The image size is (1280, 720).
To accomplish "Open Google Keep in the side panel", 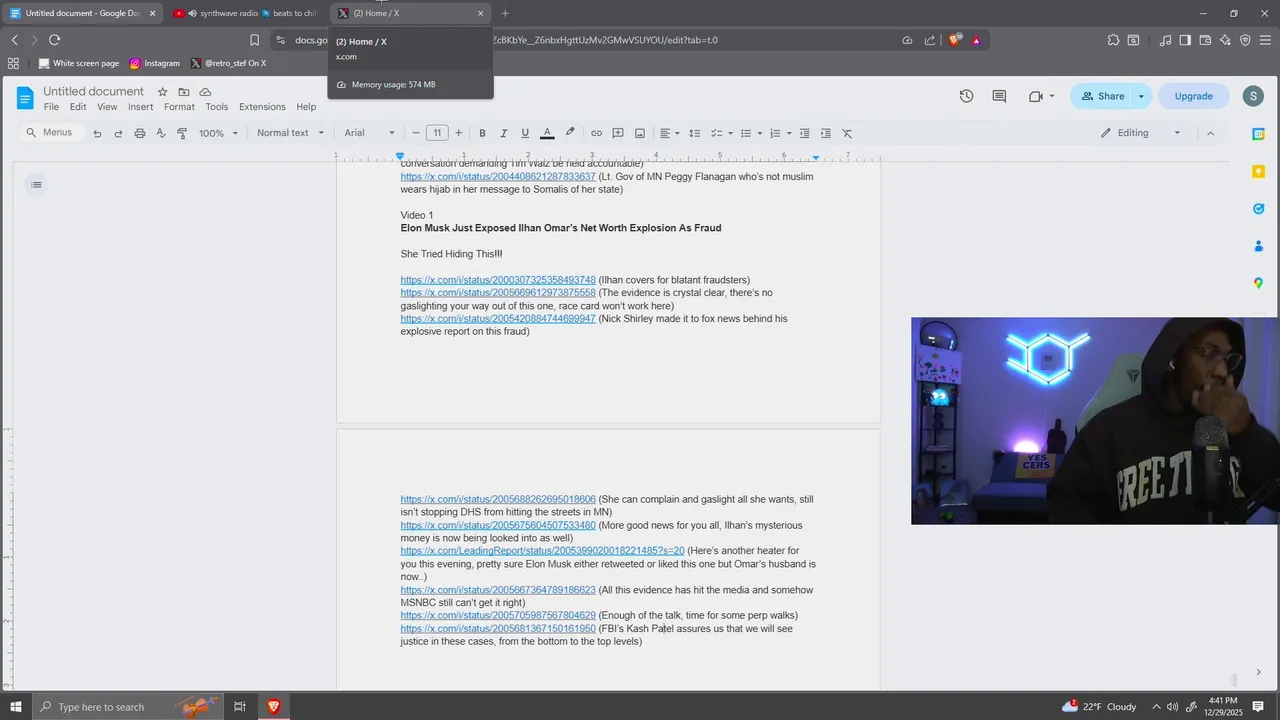I will click(x=1259, y=171).
